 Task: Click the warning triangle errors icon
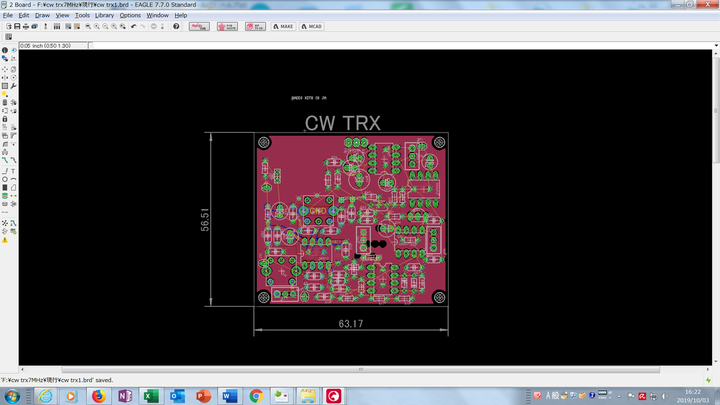pyautogui.click(x=5, y=240)
